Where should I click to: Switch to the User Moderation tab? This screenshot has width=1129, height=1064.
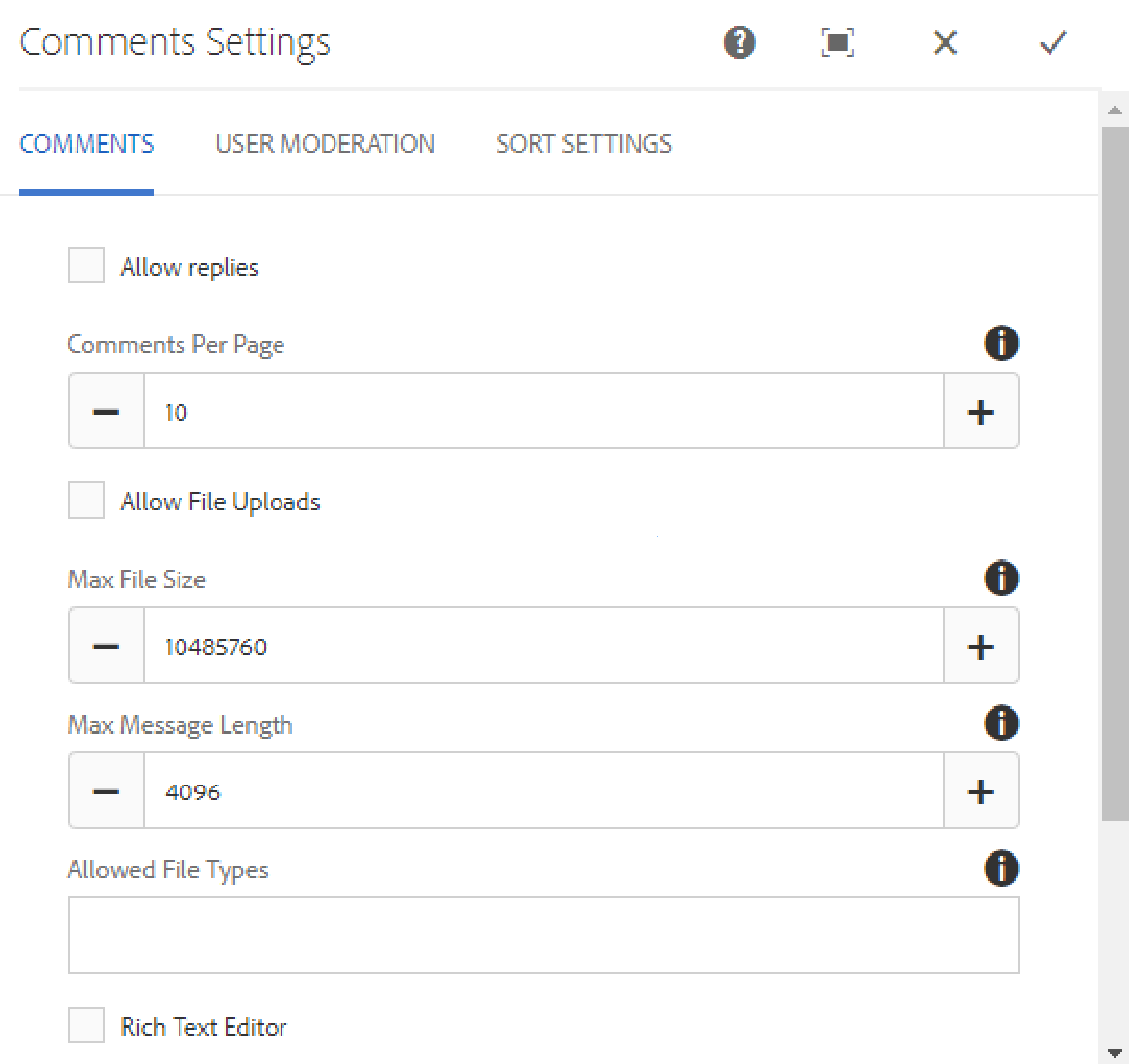[325, 144]
